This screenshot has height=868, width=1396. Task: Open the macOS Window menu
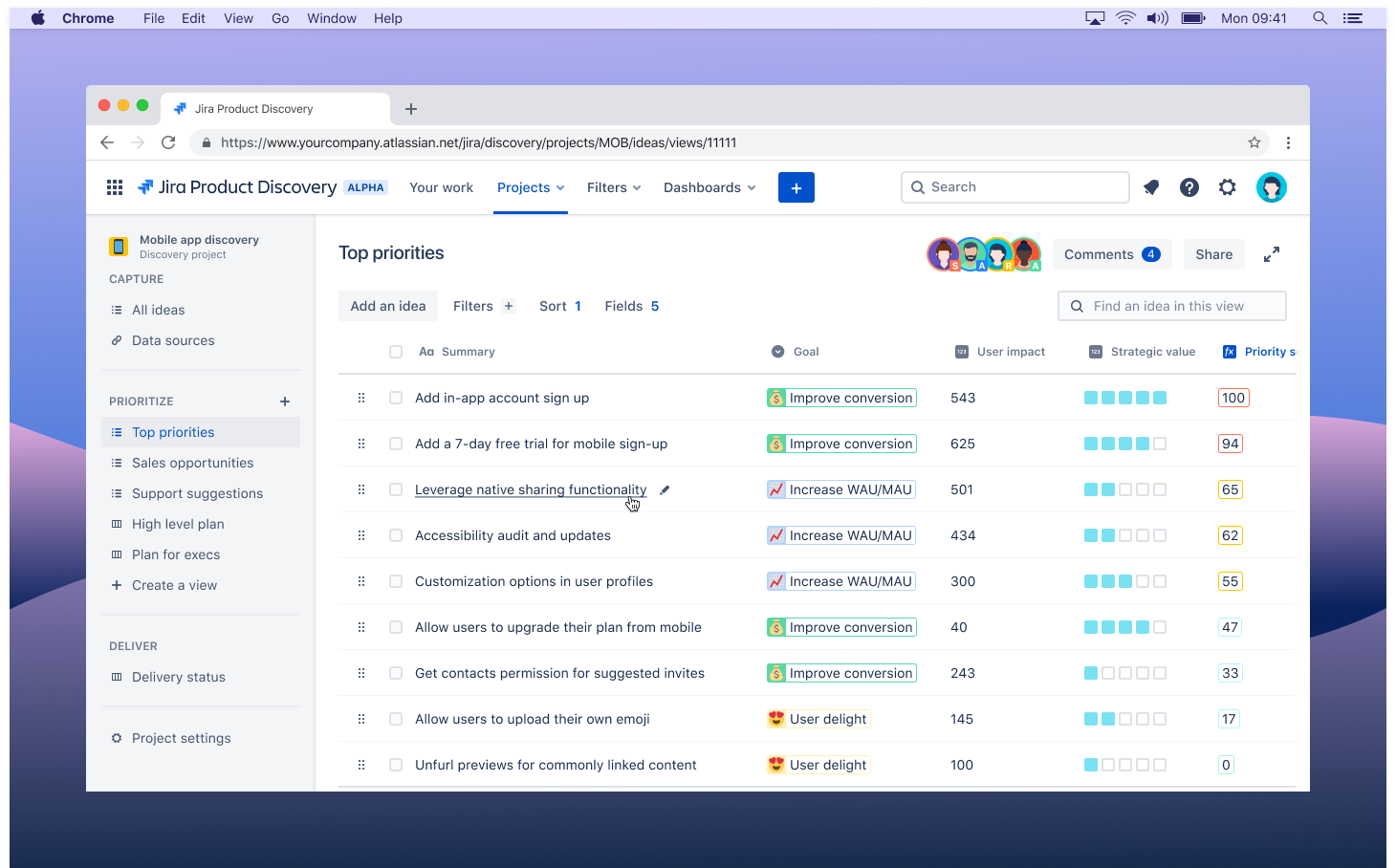pyautogui.click(x=332, y=18)
